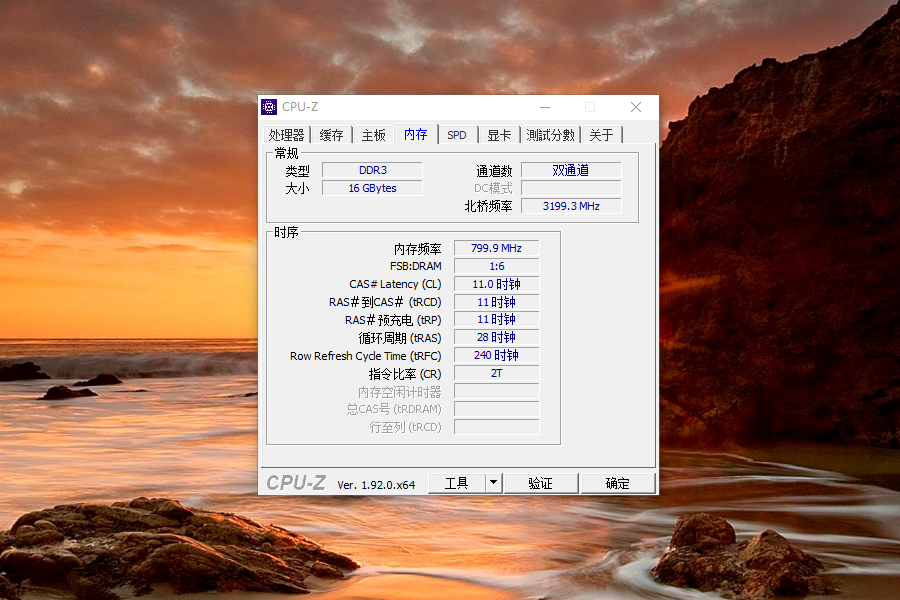
Task: Open the 关于 tab
Action: tap(602, 135)
